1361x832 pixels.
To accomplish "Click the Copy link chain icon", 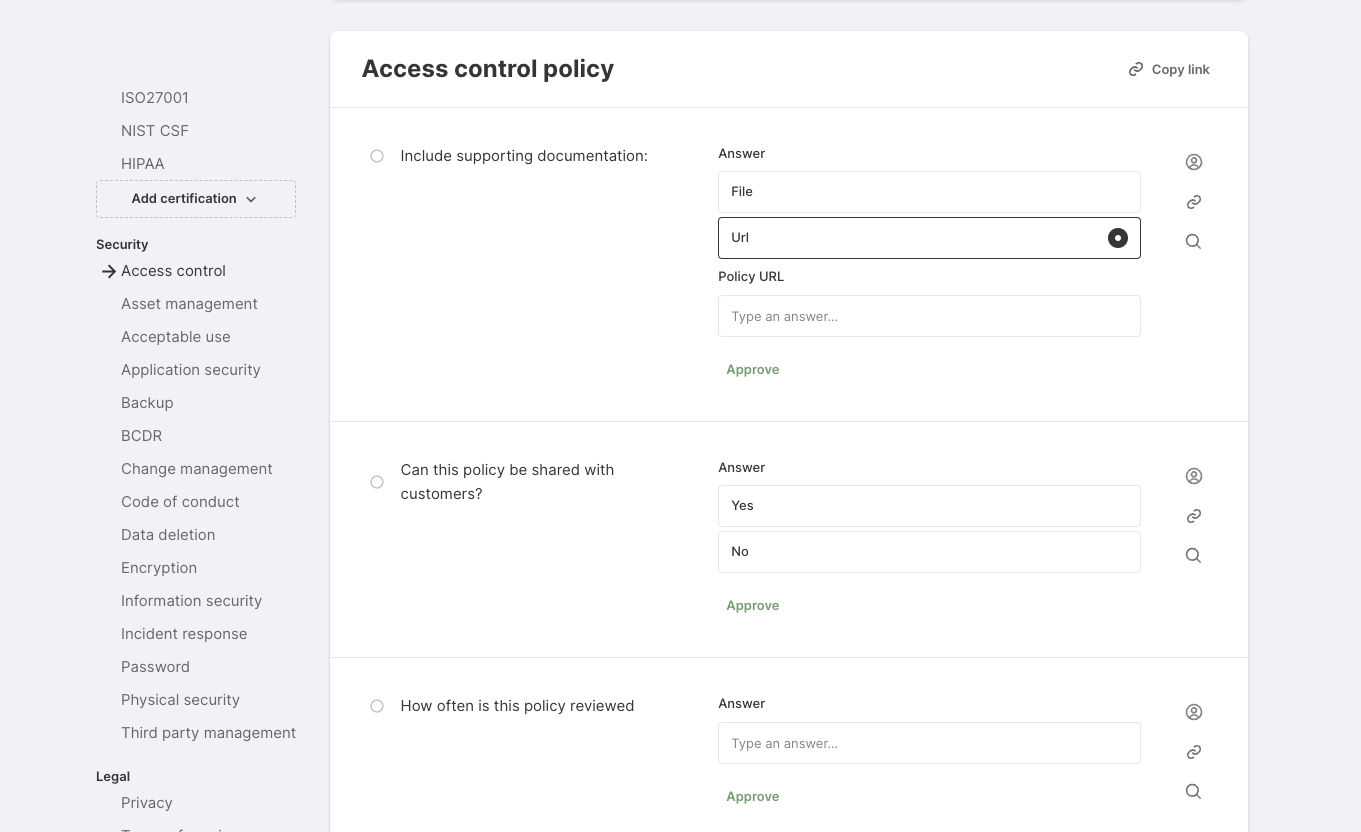I will (1135, 69).
